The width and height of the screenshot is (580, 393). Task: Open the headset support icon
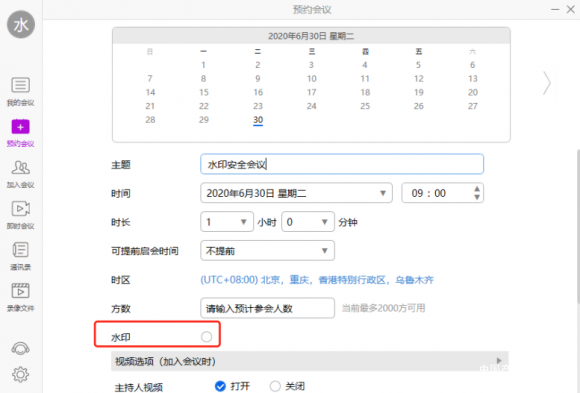pyautogui.click(x=20, y=348)
